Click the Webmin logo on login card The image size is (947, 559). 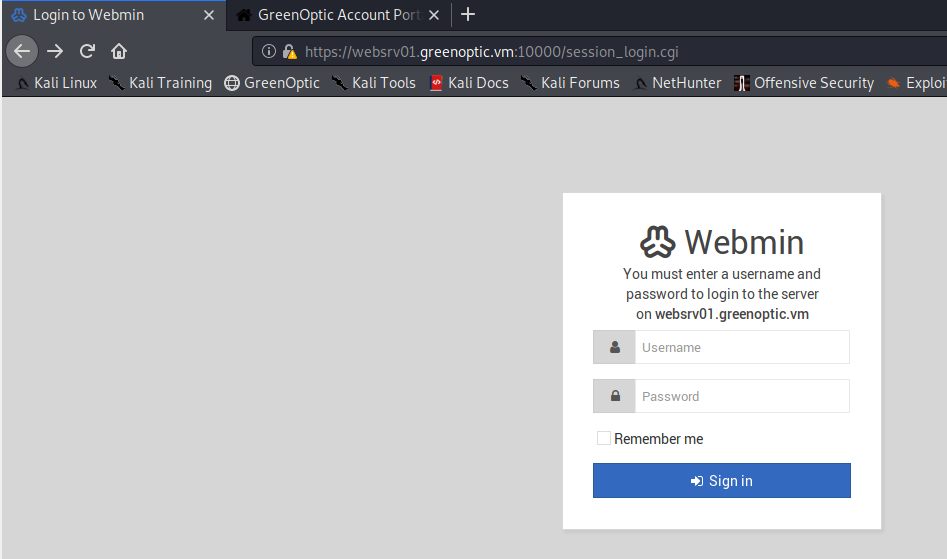point(658,241)
